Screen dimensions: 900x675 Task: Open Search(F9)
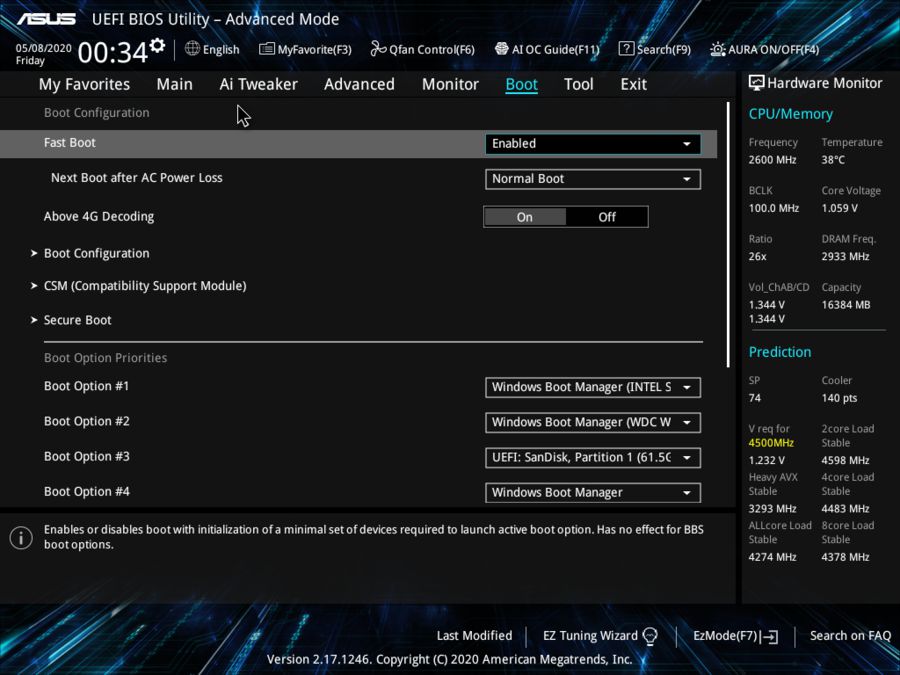(655, 49)
